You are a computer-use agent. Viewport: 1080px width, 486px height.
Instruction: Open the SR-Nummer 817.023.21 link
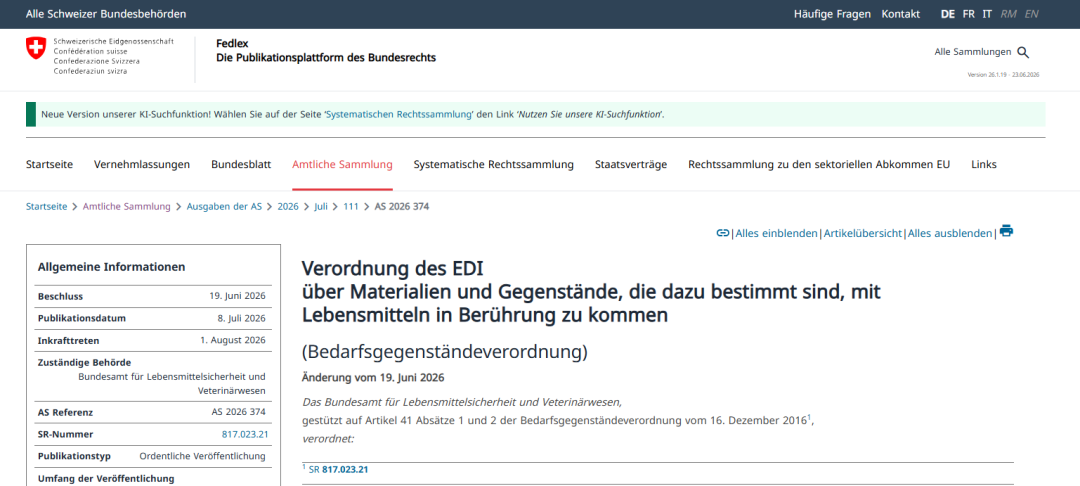point(245,434)
